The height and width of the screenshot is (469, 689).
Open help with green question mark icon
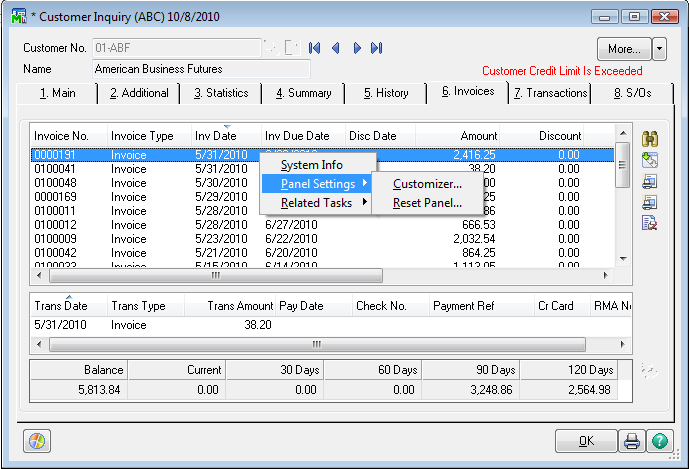tap(659, 441)
